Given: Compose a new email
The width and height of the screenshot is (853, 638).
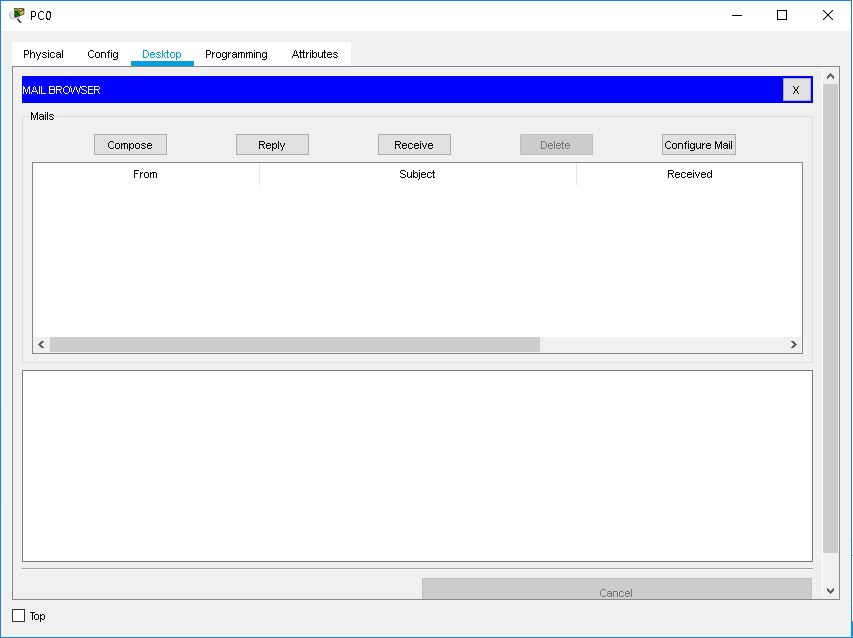Looking at the screenshot, I should tap(129, 144).
